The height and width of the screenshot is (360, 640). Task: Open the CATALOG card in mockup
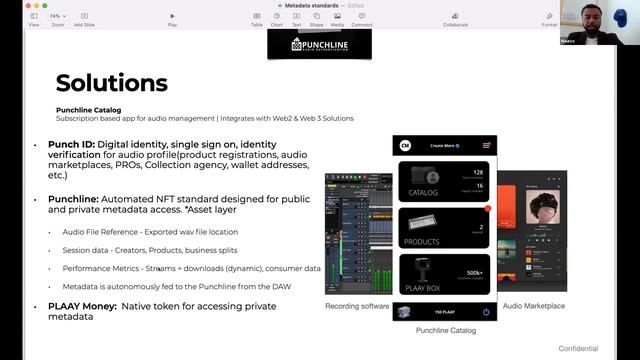(444, 181)
